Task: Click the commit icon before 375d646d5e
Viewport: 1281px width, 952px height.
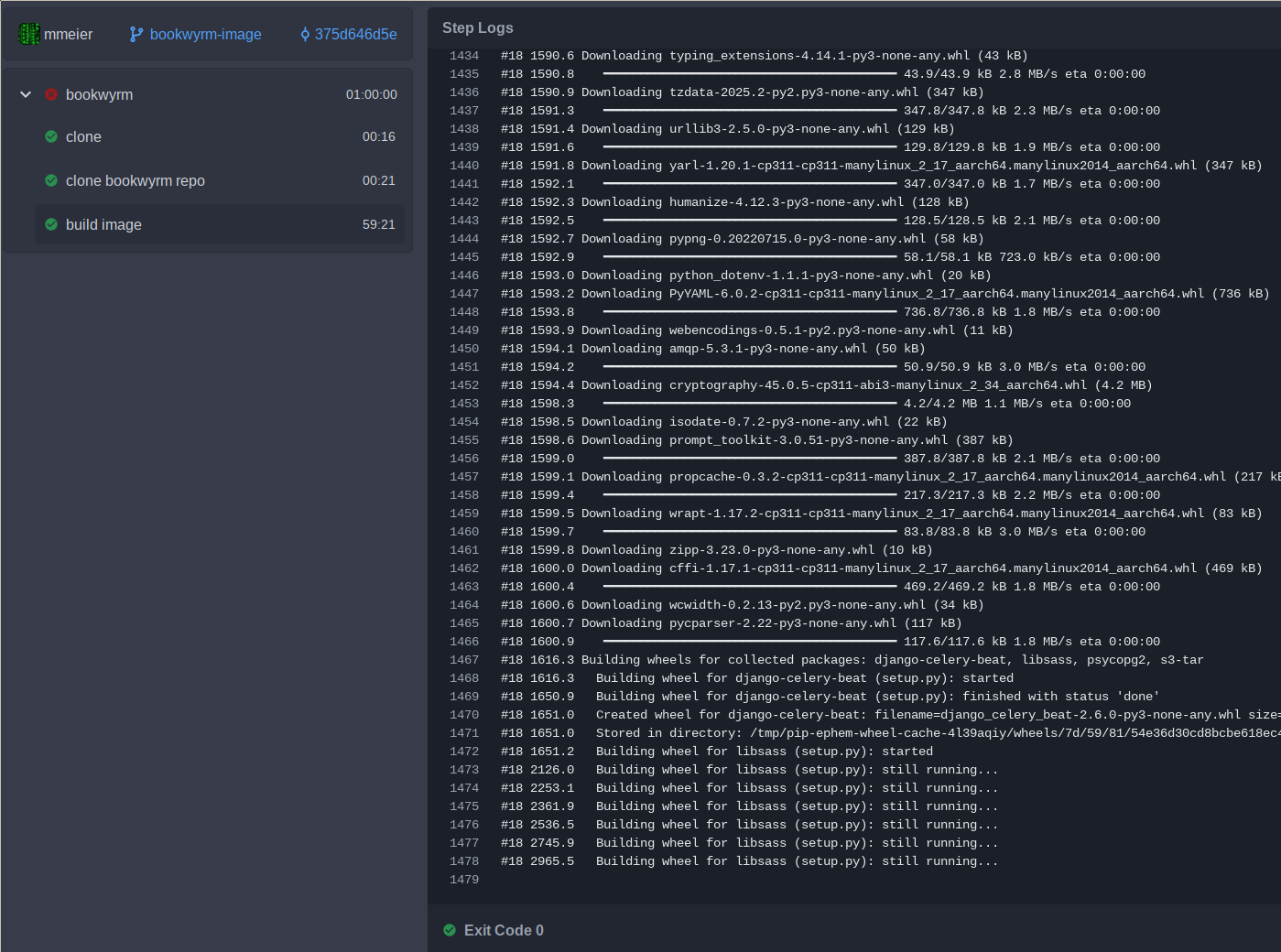Action: 304,34
